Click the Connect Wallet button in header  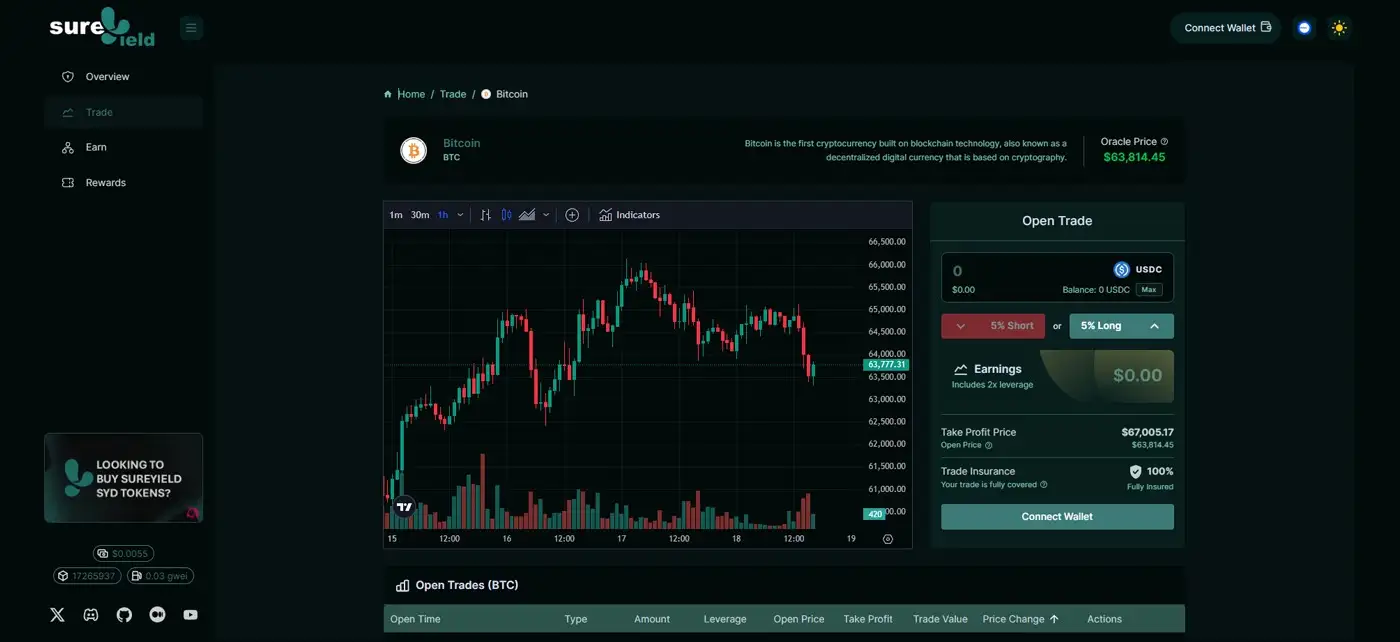point(1226,28)
